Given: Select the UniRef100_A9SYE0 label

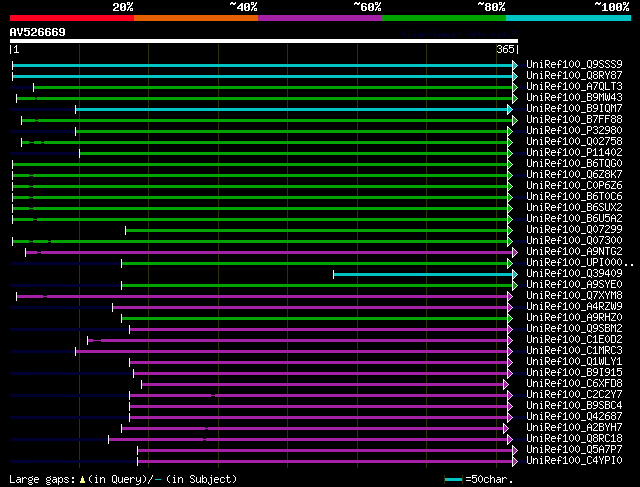Looking at the screenshot, I should click(x=574, y=285).
